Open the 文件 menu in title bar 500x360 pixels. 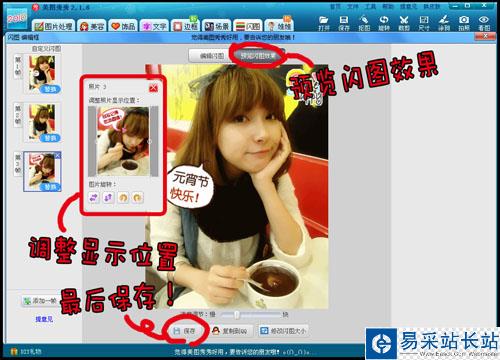point(353,6)
